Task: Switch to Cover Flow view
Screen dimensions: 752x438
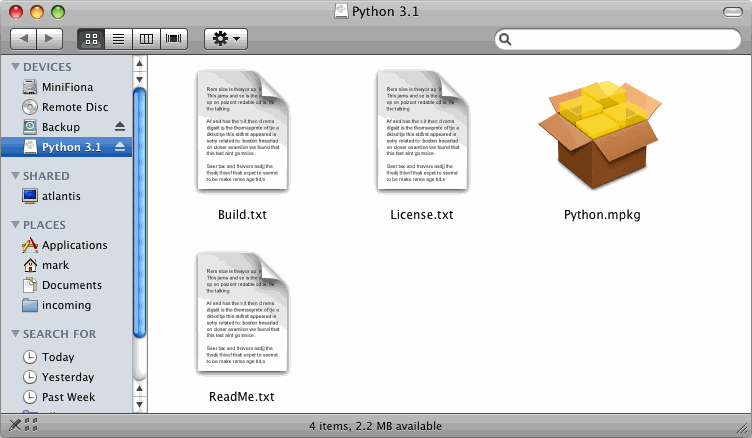Action: pyautogui.click(x=174, y=39)
